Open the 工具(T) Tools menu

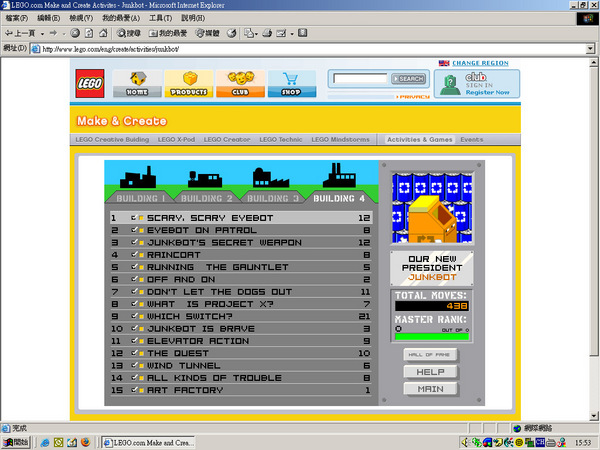point(160,18)
